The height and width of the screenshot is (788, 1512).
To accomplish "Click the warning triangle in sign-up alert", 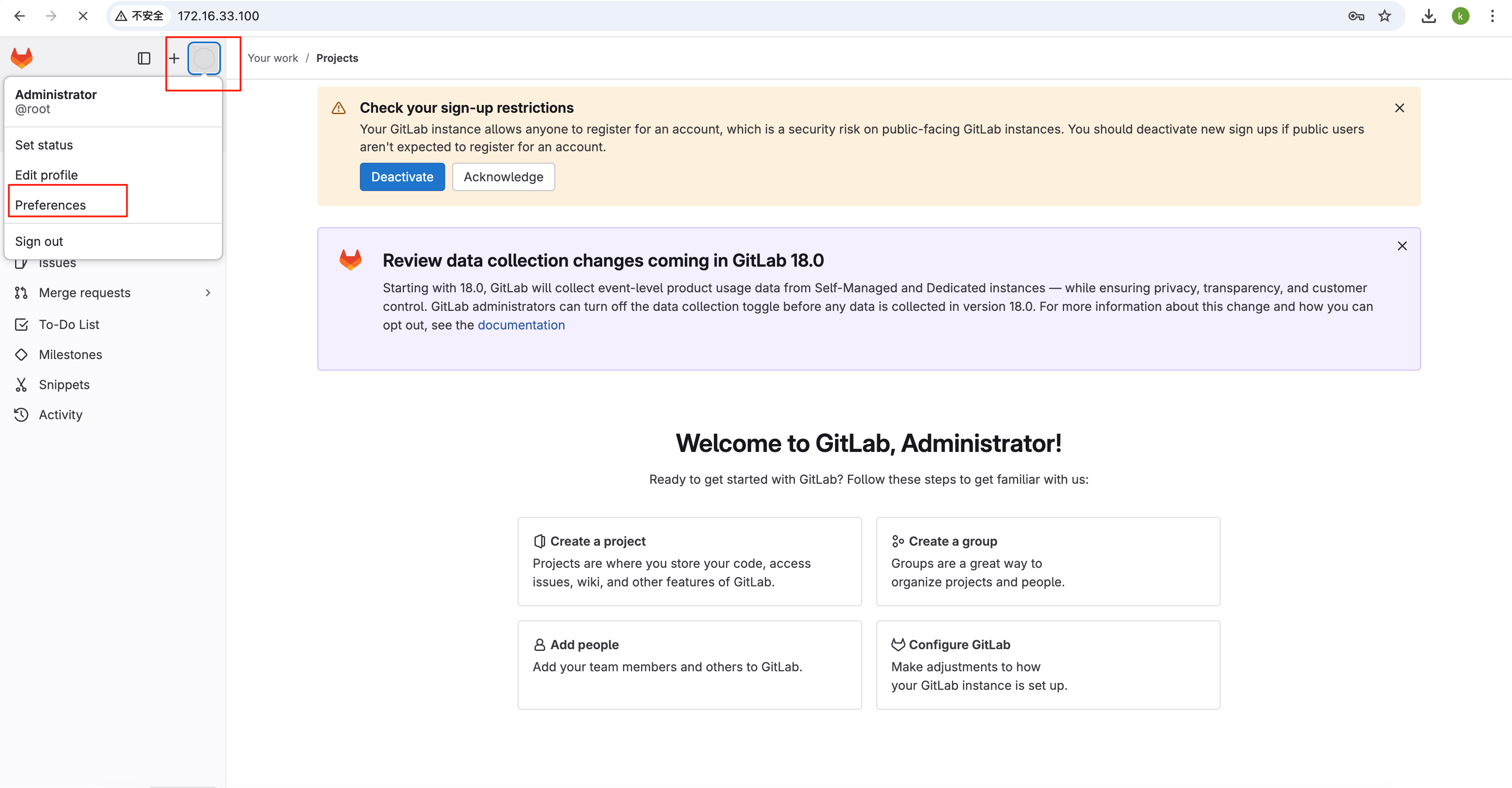I will pos(339,108).
